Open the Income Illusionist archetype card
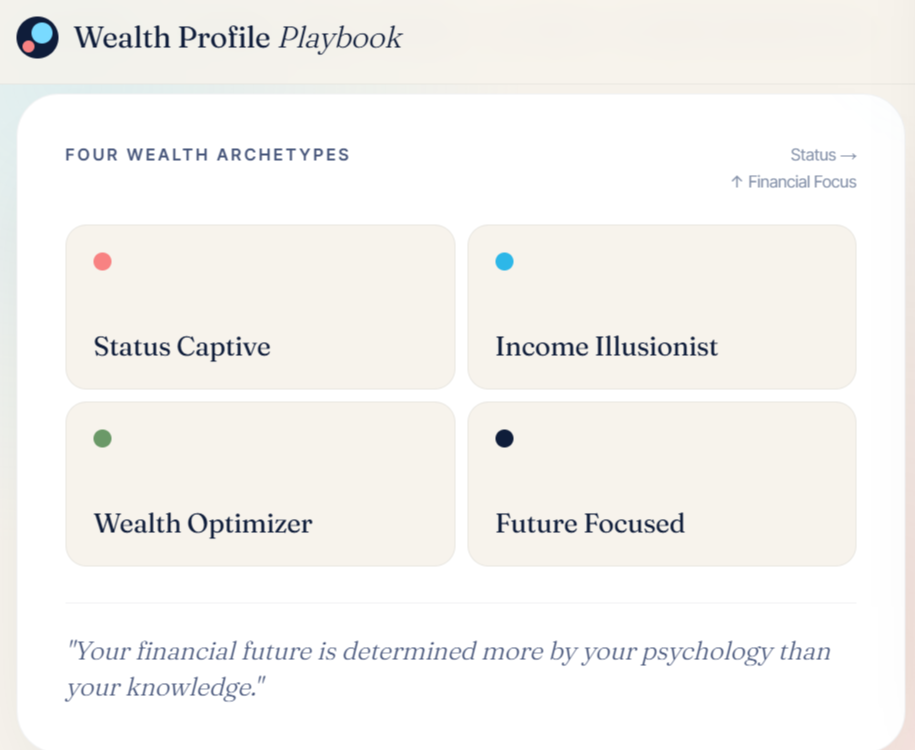Viewport: 915px width, 750px height. 662,307
